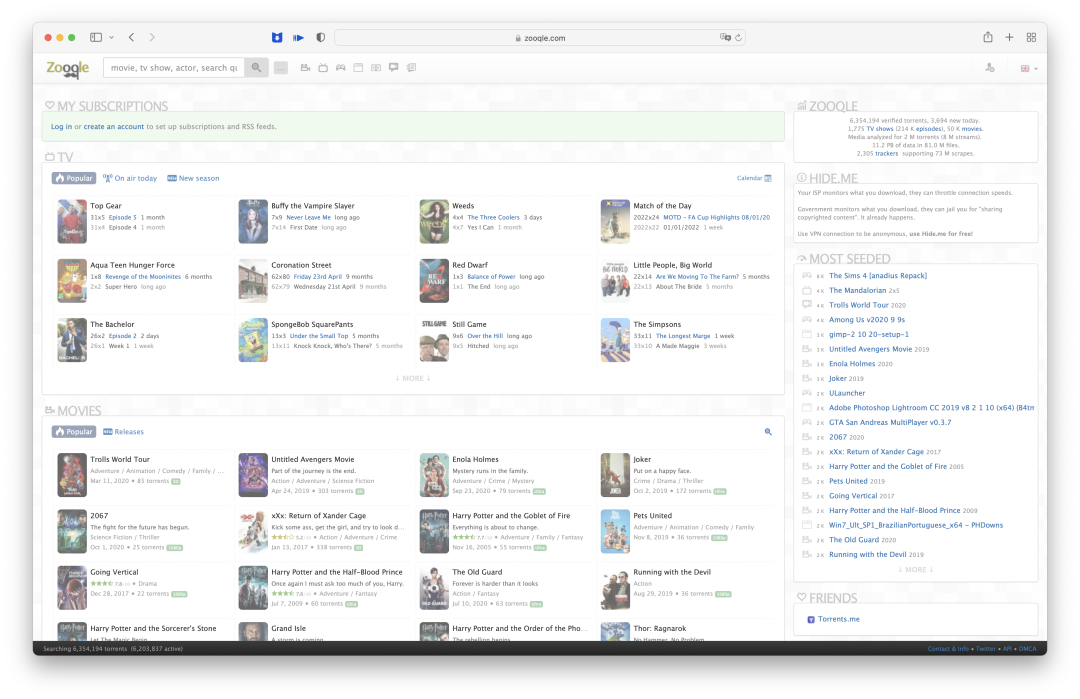Expand the Safari tab group chevron
Image resolution: width=1080 pixels, height=699 pixels.
tap(112, 37)
